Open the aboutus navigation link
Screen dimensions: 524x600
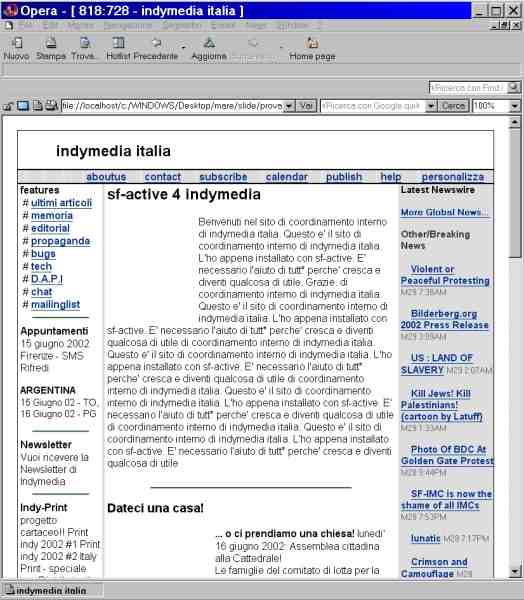(106, 177)
